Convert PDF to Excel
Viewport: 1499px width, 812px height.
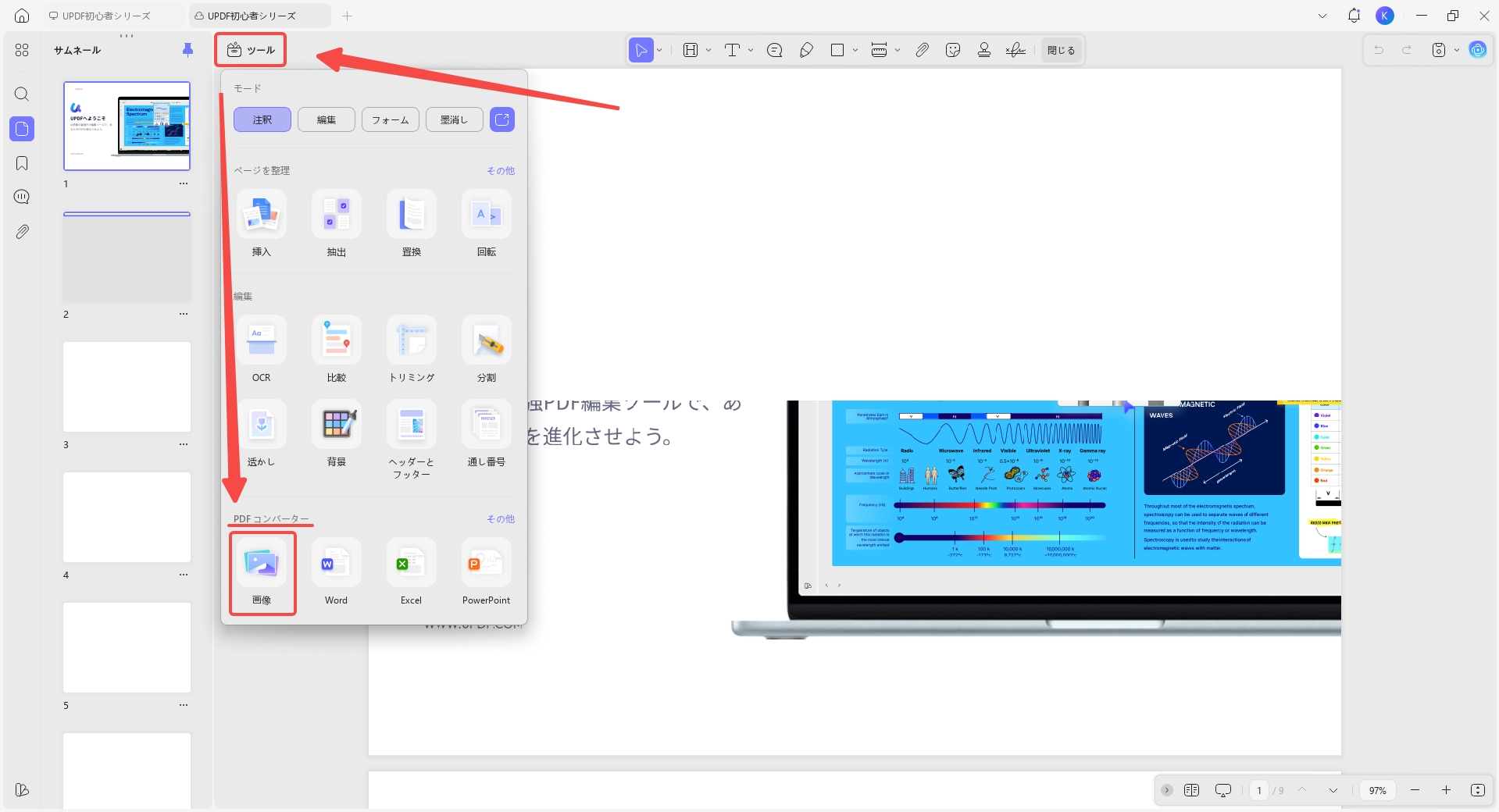click(412, 572)
